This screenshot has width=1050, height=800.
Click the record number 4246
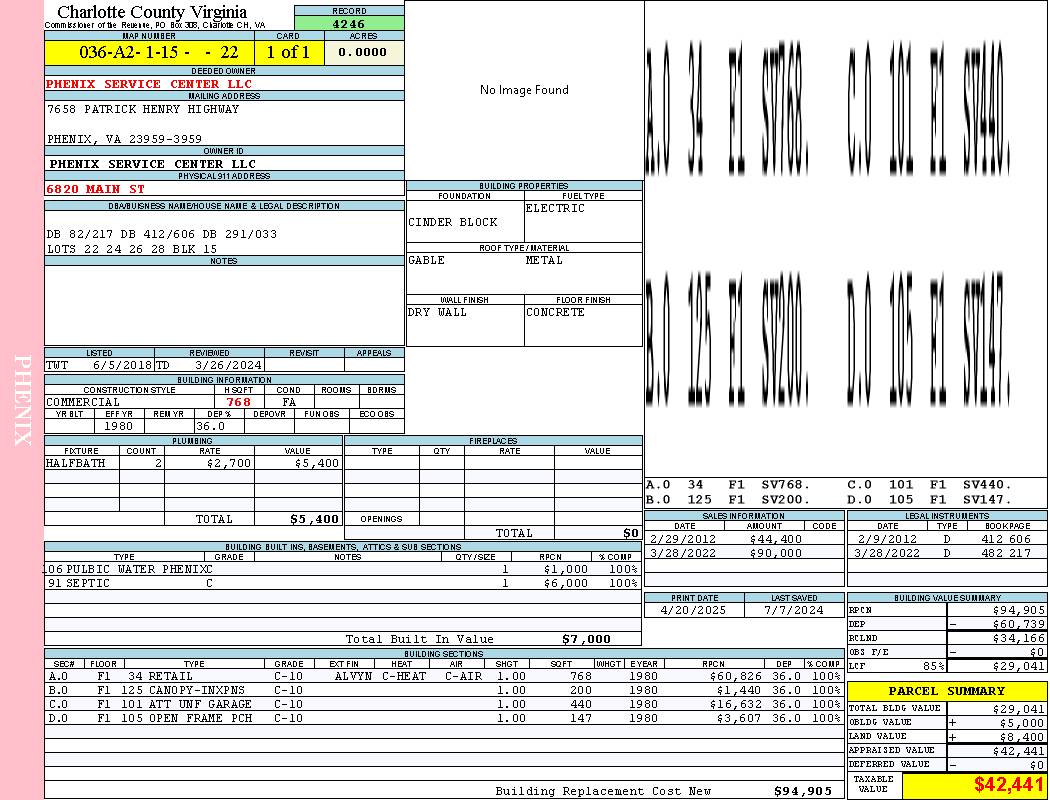coord(349,24)
